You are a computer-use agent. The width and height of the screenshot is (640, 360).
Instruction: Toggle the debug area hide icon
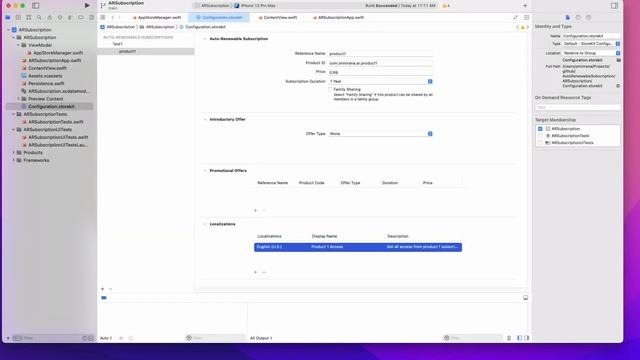(525, 298)
